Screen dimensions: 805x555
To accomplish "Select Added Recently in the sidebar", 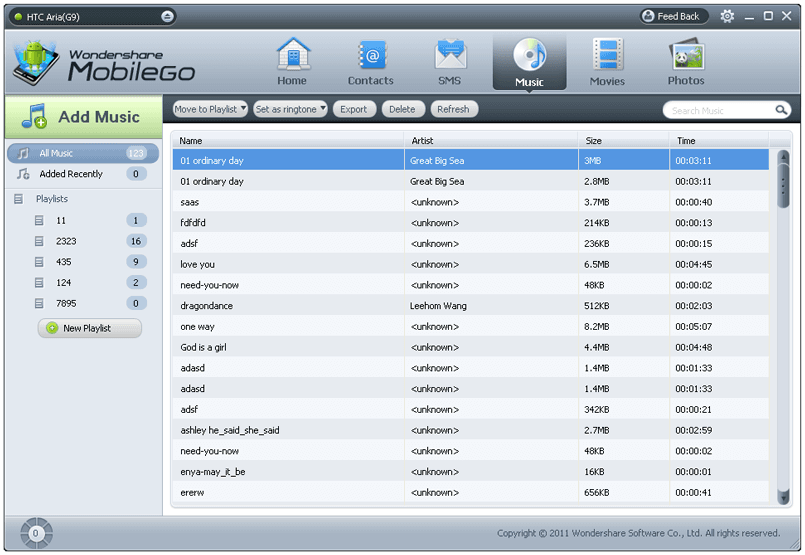I will [x=83, y=174].
